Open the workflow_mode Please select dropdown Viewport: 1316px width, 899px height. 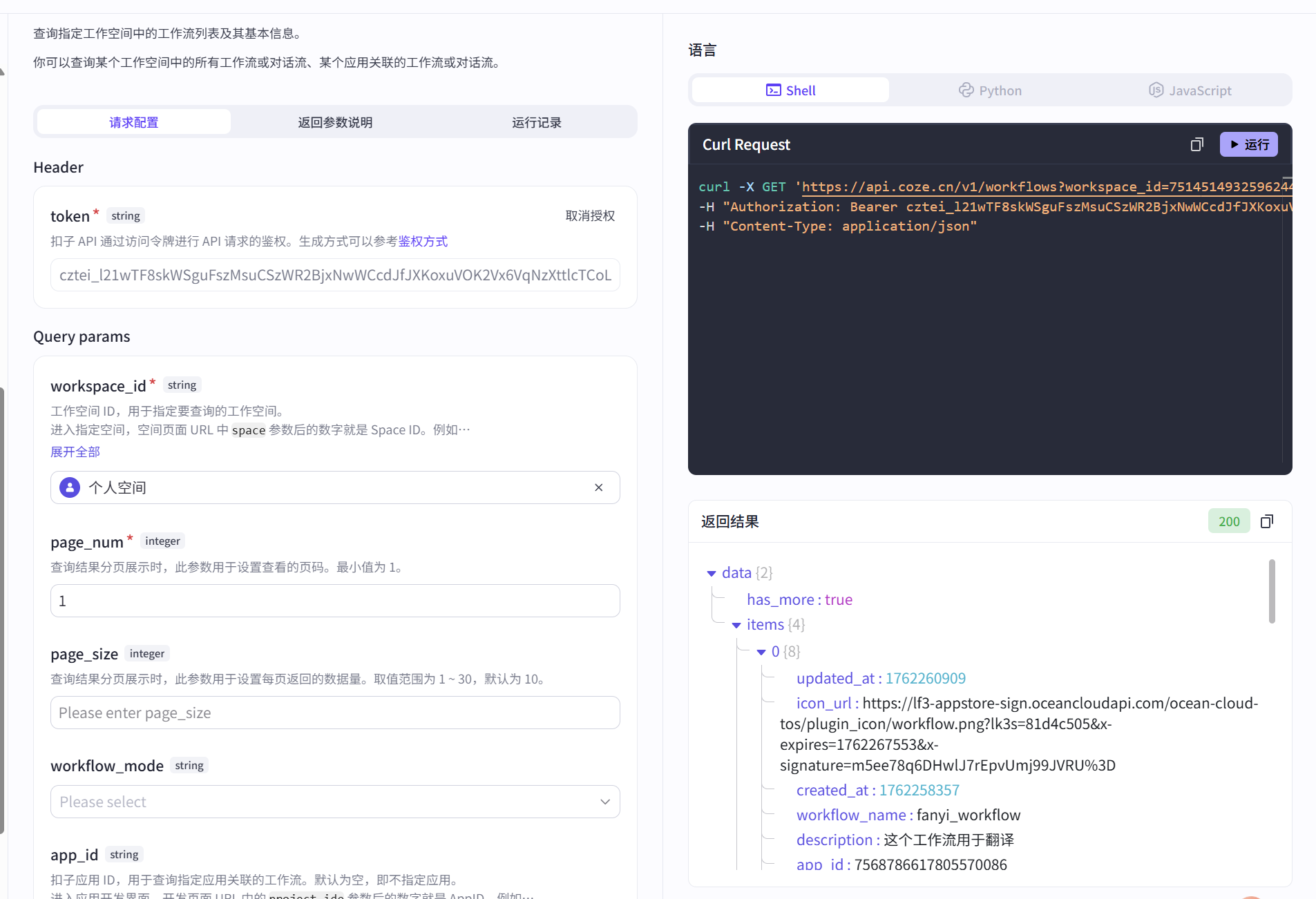coord(335,802)
